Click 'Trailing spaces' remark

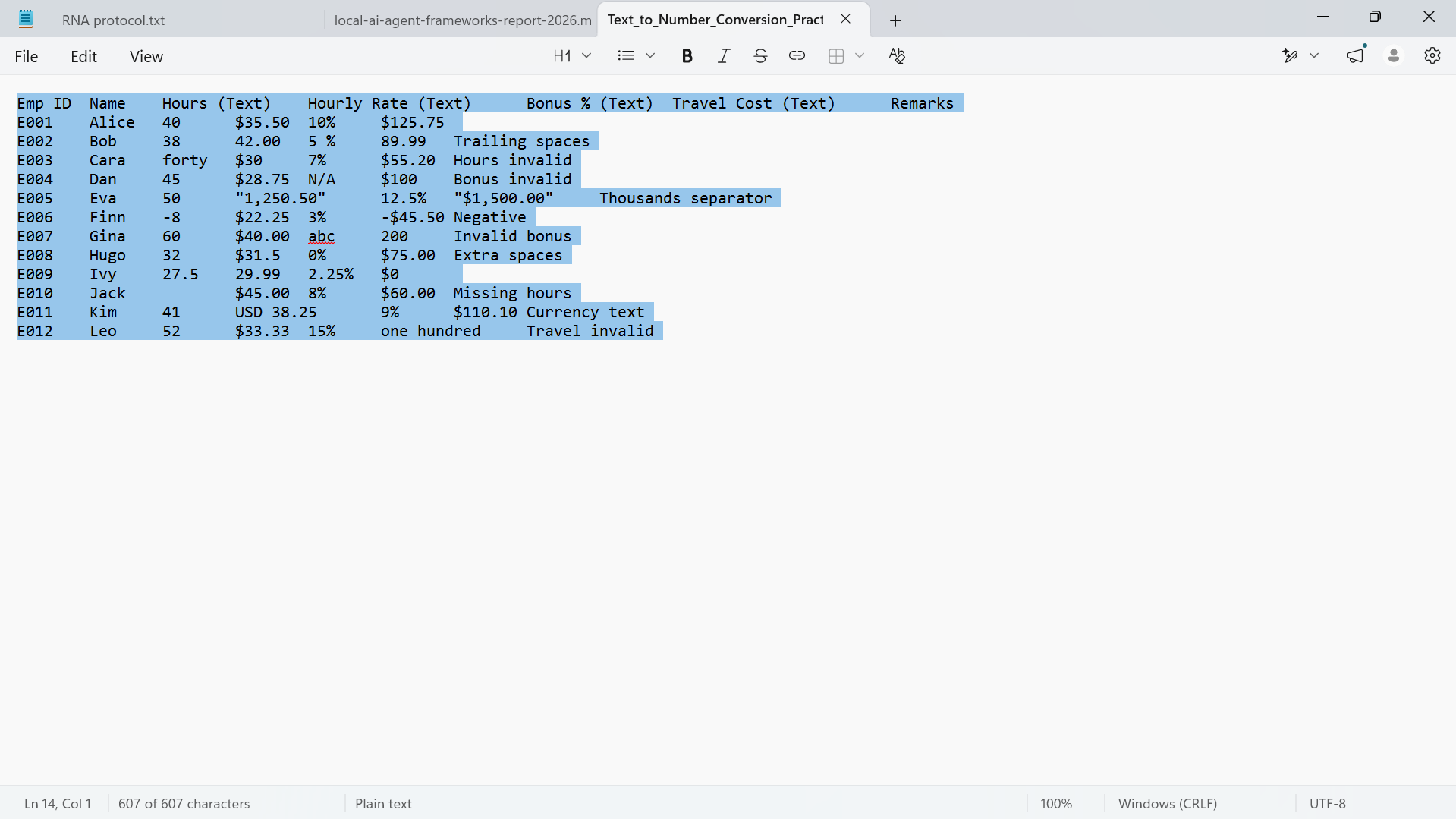pos(521,141)
